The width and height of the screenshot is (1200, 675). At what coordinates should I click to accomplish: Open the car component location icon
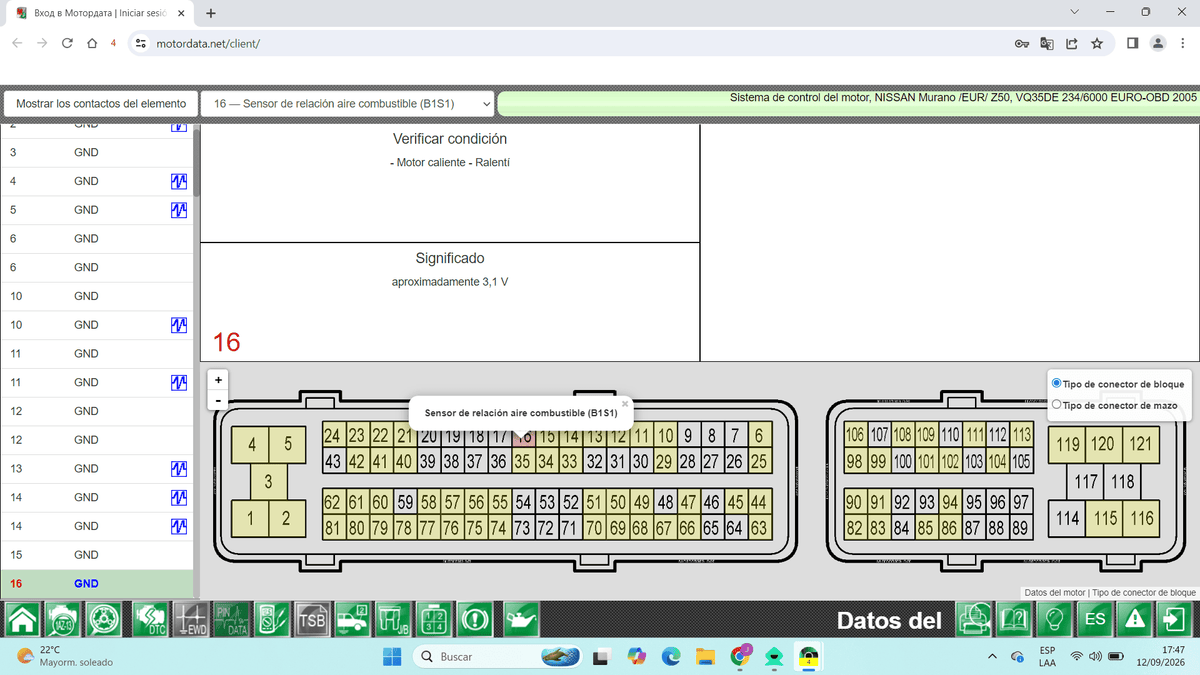pos(352,620)
